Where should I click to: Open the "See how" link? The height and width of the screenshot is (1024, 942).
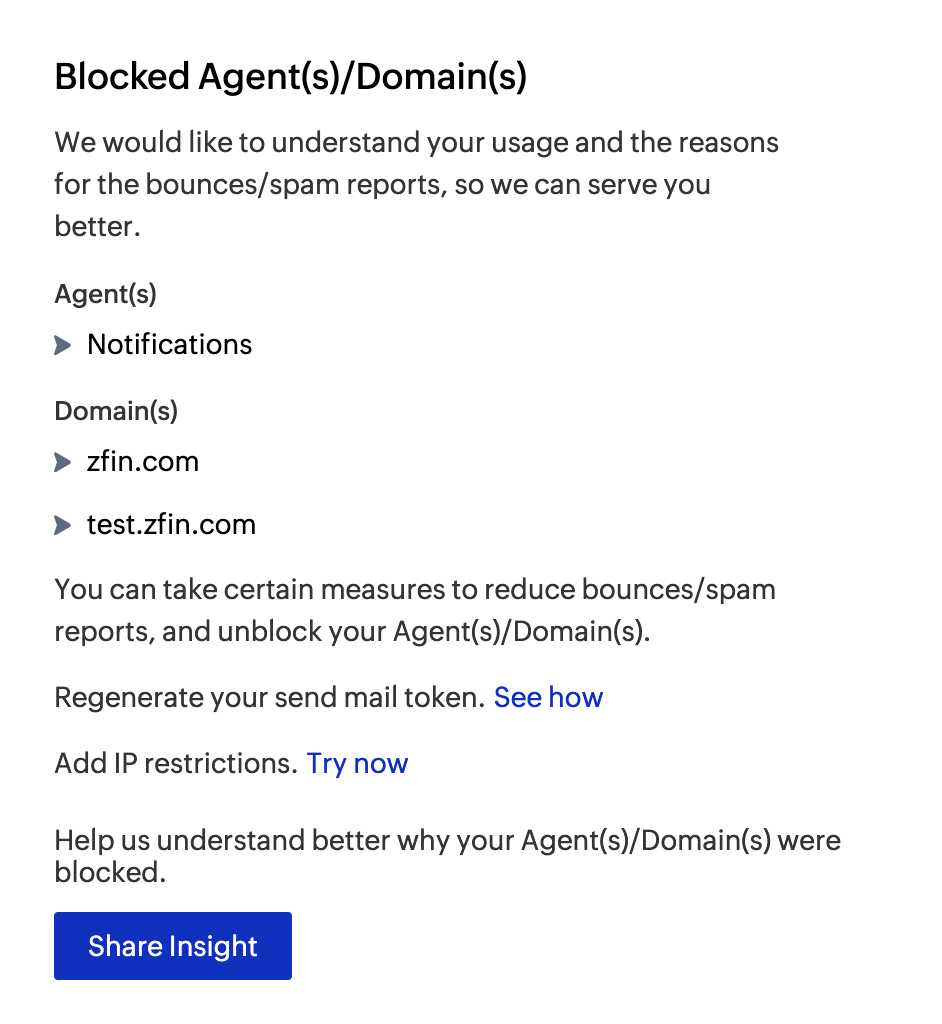[x=548, y=697]
